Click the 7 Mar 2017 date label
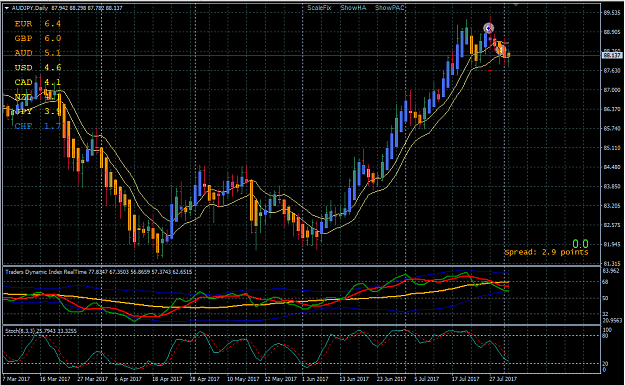Image resolution: width=625 pixels, height=385 pixels. [16, 379]
